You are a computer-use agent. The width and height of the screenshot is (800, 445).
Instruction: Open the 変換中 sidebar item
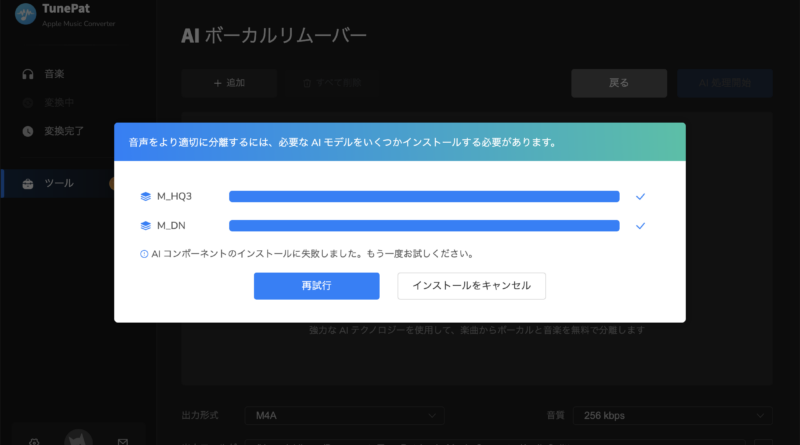58,102
